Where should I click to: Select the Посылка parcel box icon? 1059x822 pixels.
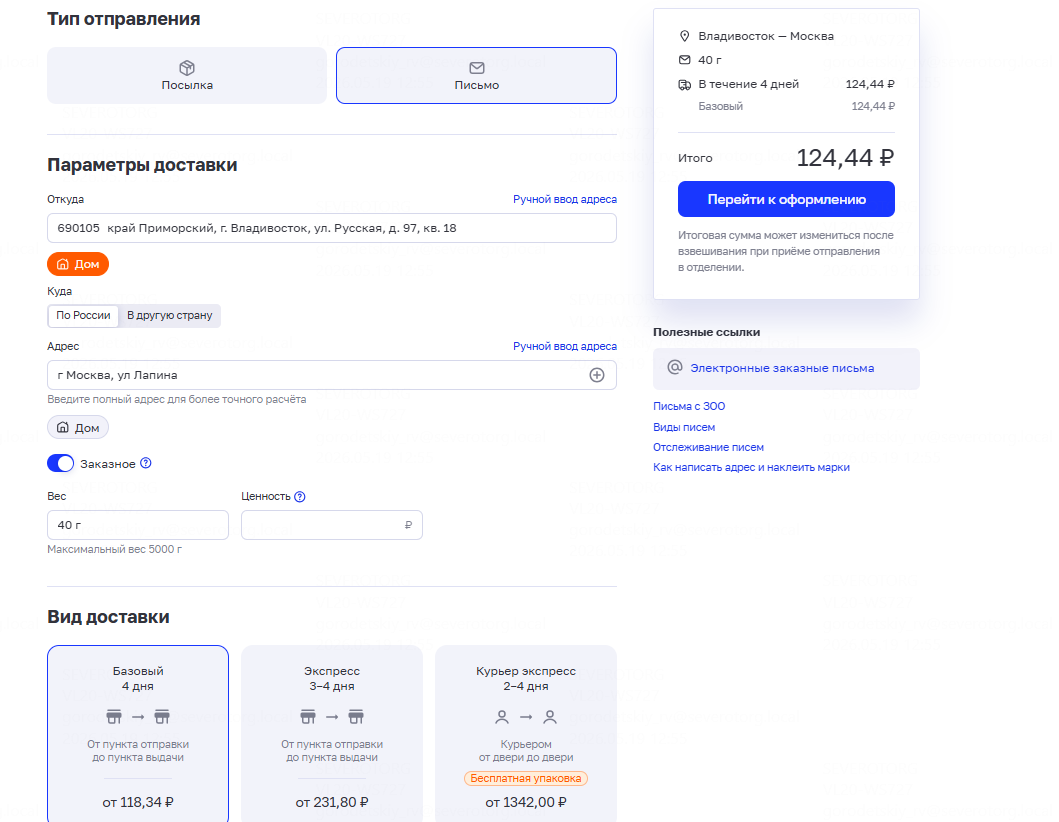(x=187, y=68)
